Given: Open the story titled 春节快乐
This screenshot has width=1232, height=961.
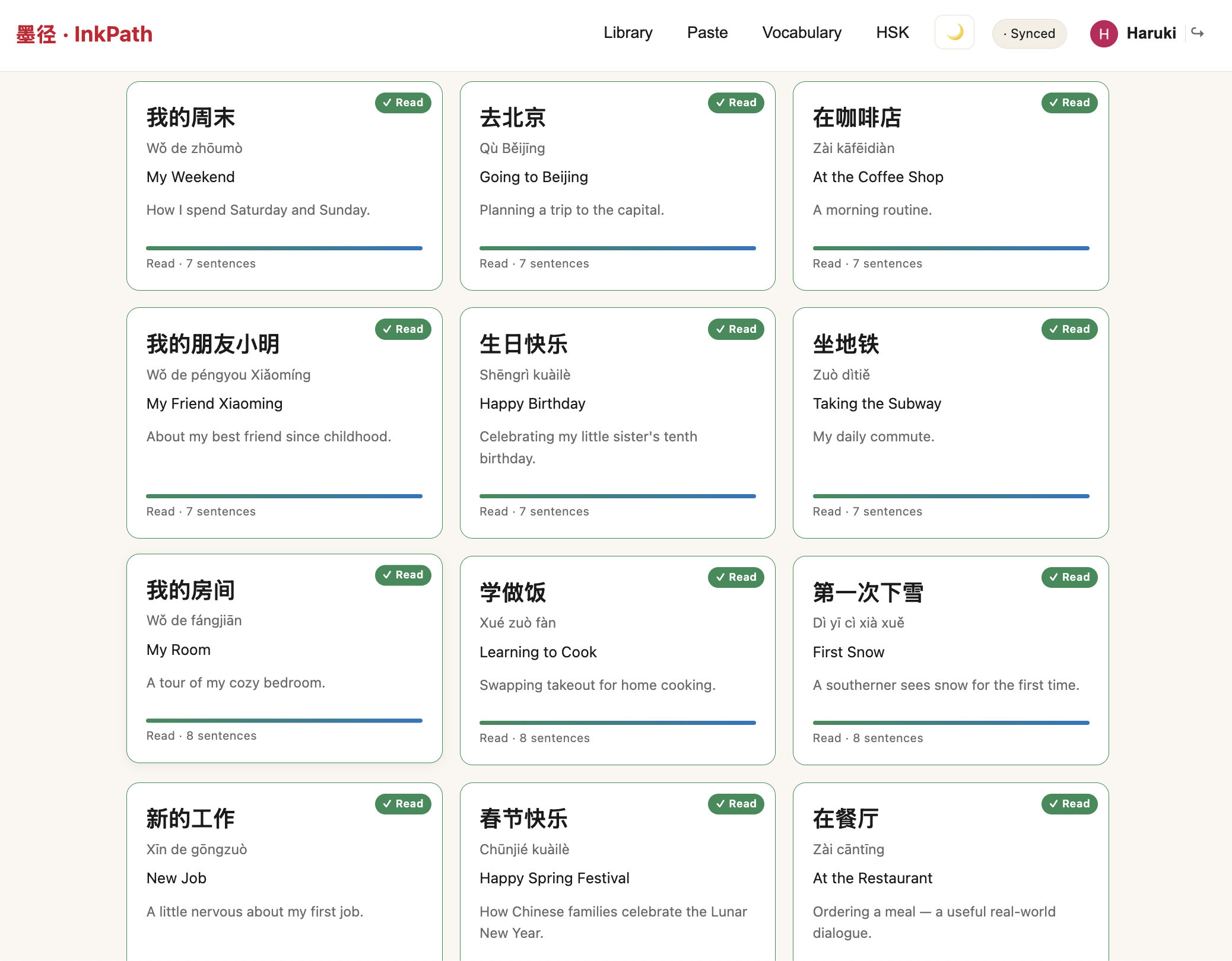Looking at the screenshot, I should [524, 819].
